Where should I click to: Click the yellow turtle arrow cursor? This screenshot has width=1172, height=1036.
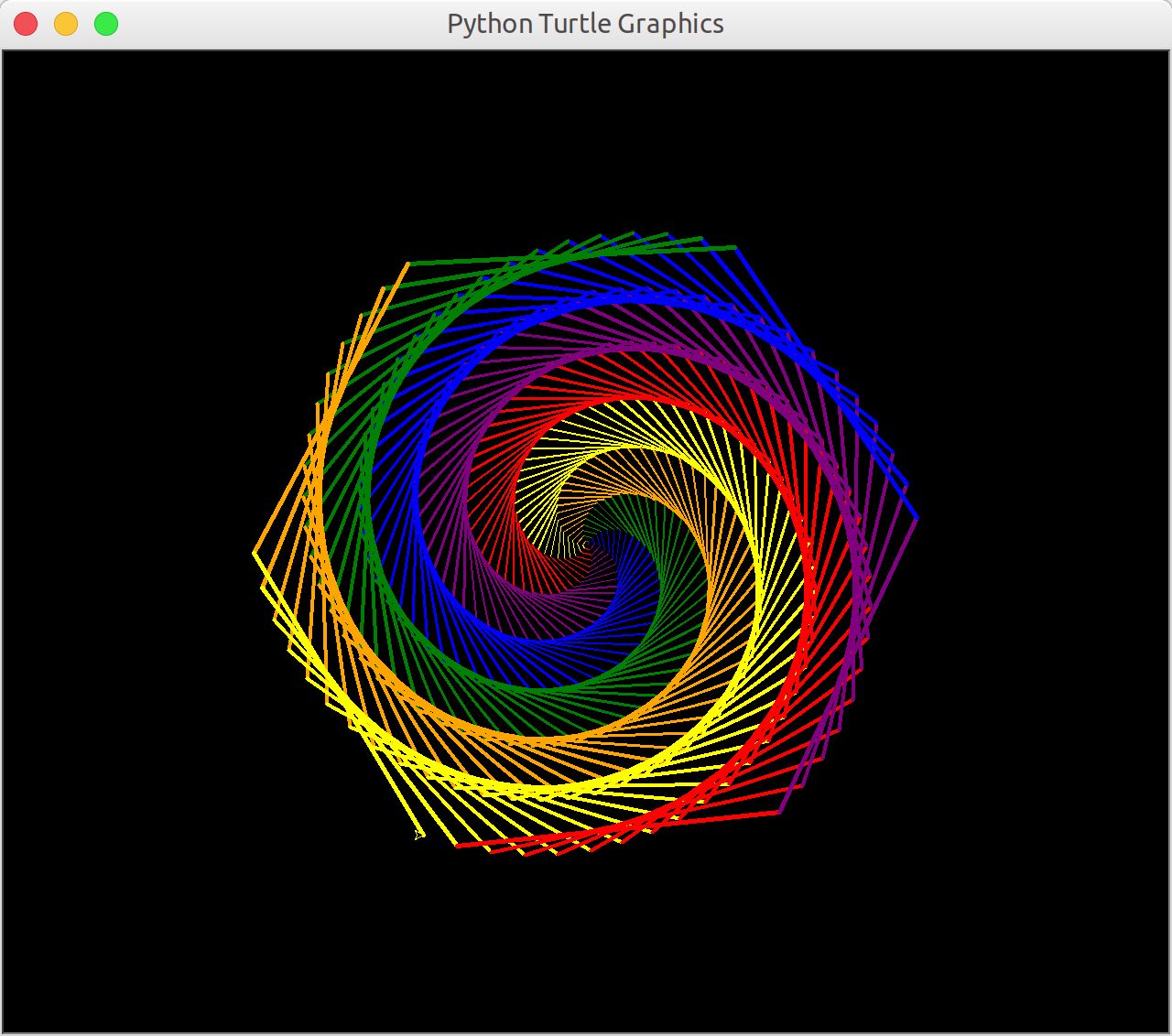pos(418,834)
